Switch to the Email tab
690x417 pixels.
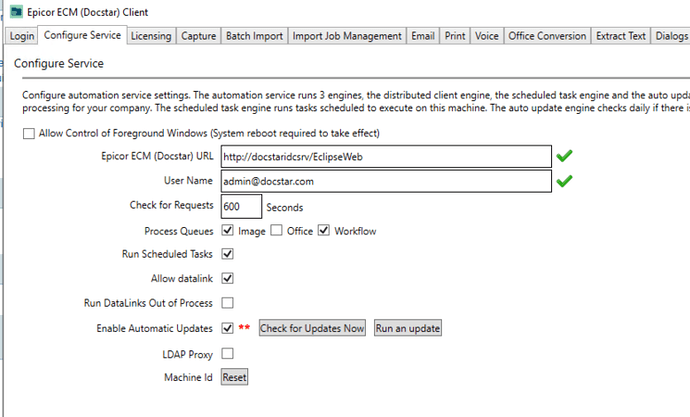coord(423,36)
